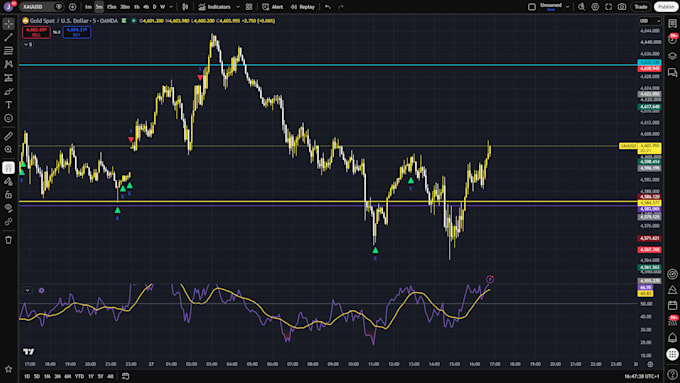Open the calendar panel in right sidebar

pos(672,305)
